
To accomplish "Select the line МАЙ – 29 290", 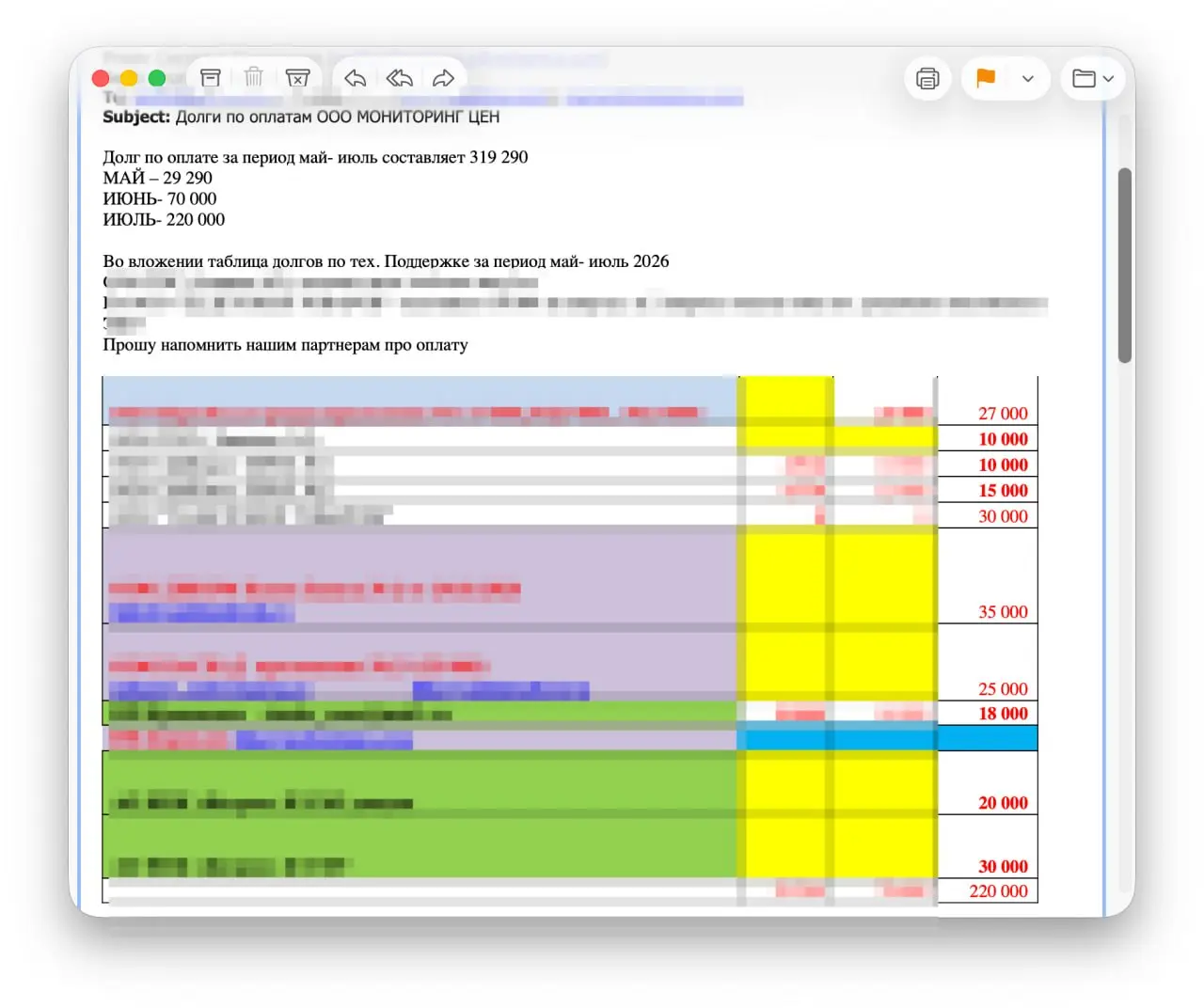I will (x=157, y=178).
